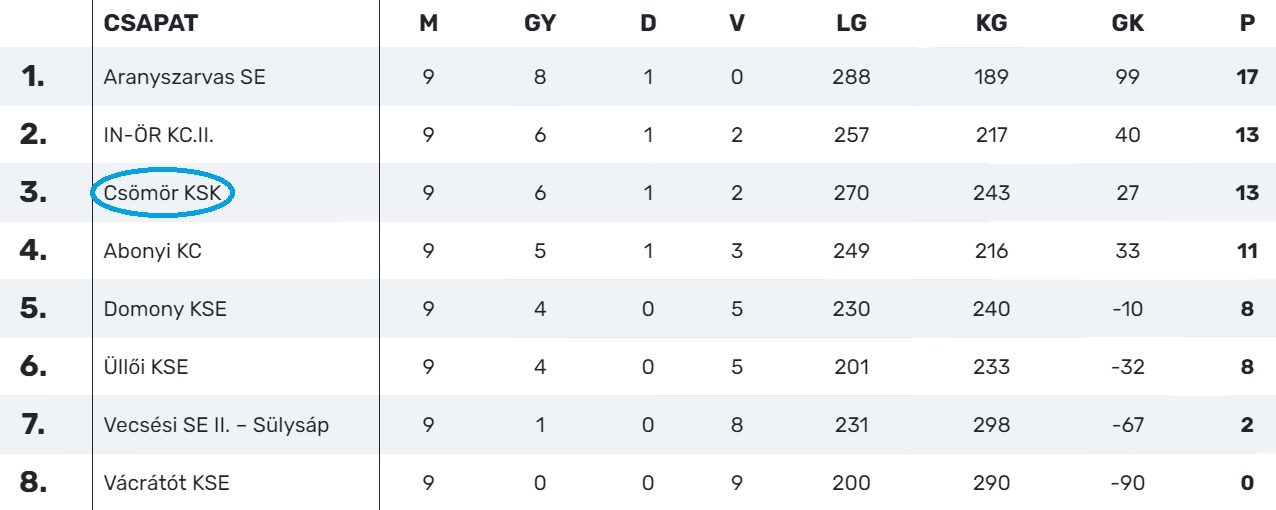Click the Abonyi KC team name
Viewport: 1276px width, 510px height.
[153, 251]
